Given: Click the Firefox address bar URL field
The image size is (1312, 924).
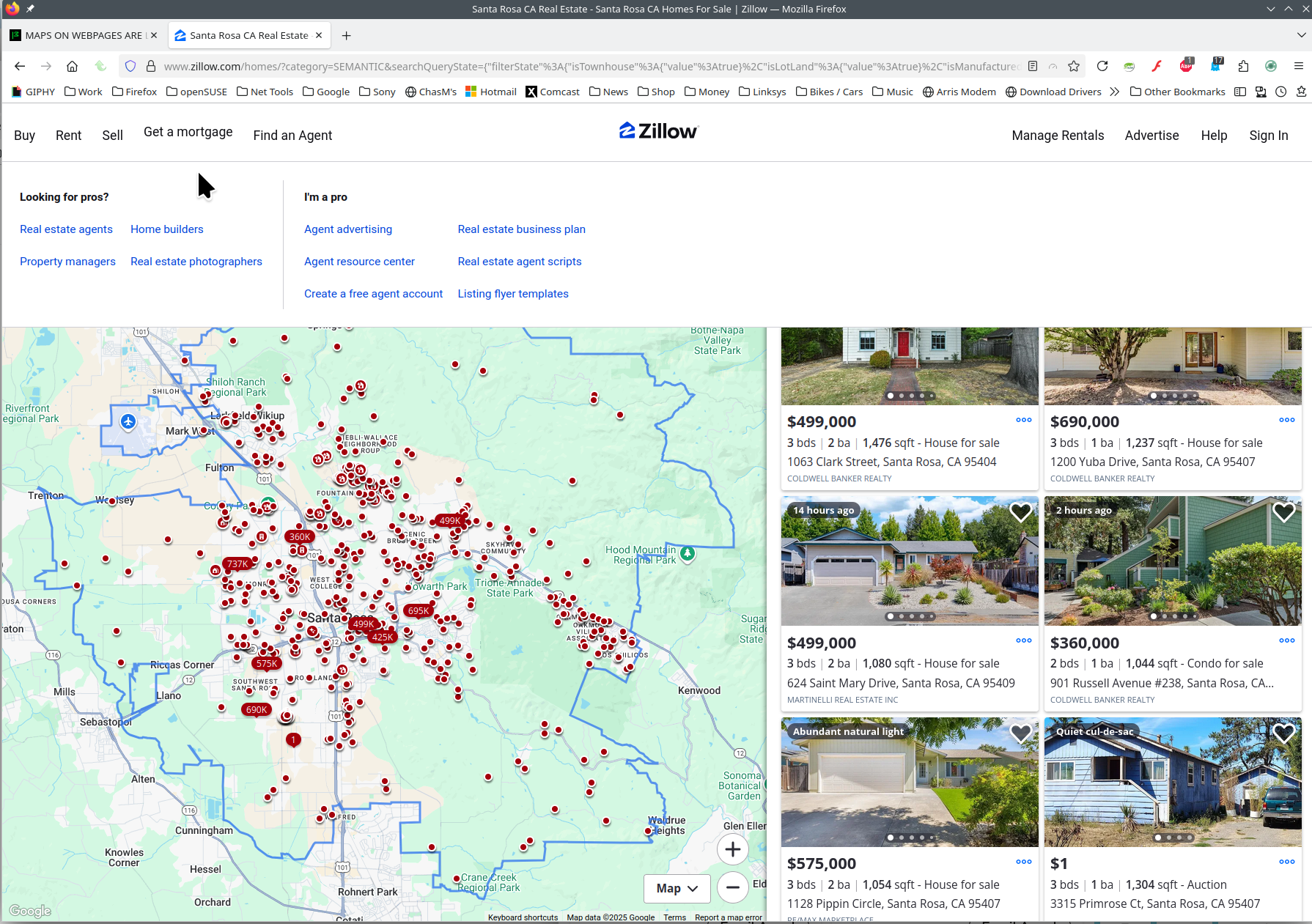Looking at the screenshot, I should (x=586, y=66).
